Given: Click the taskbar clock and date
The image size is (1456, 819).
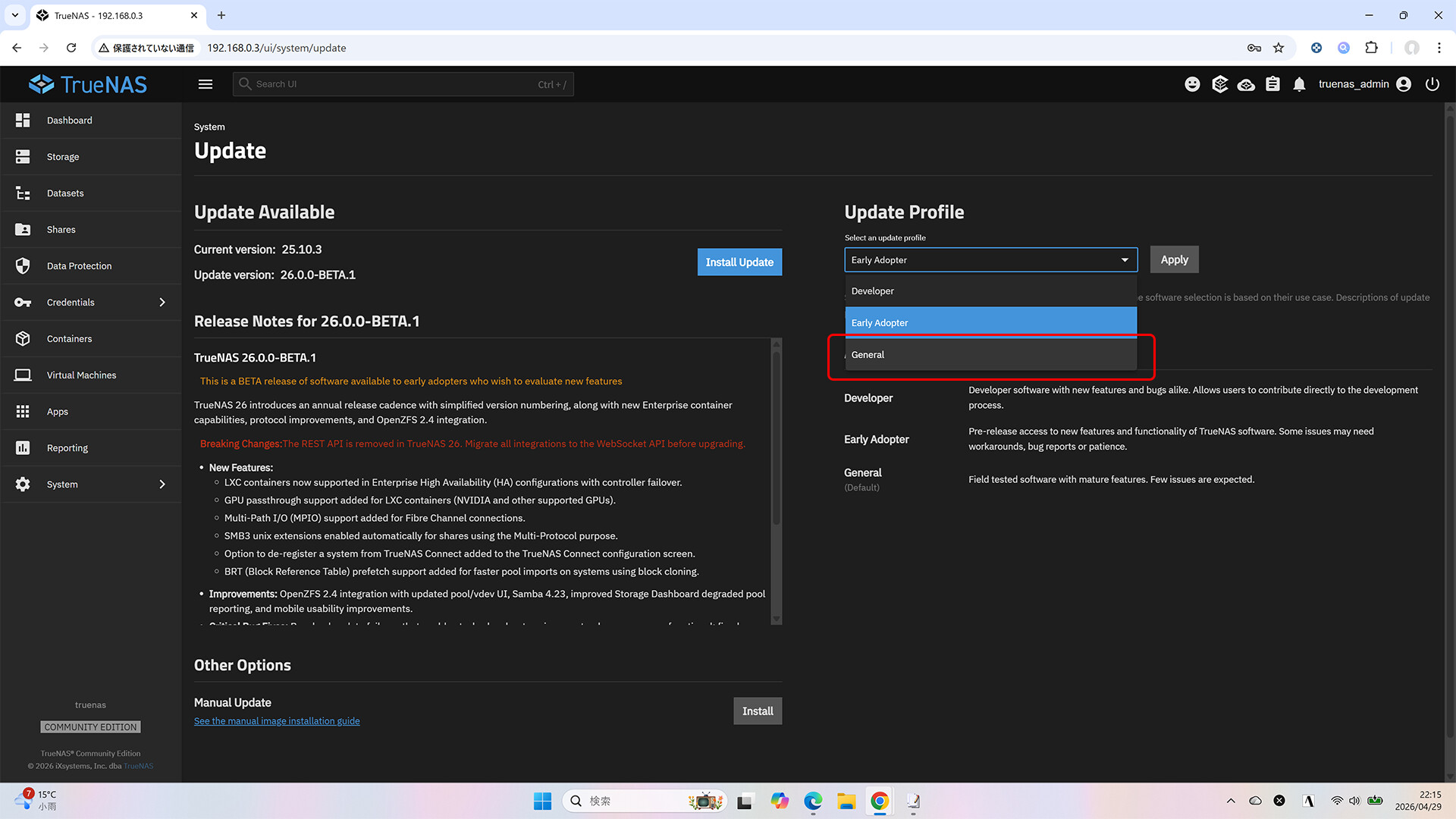Looking at the screenshot, I should [1418, 801].
